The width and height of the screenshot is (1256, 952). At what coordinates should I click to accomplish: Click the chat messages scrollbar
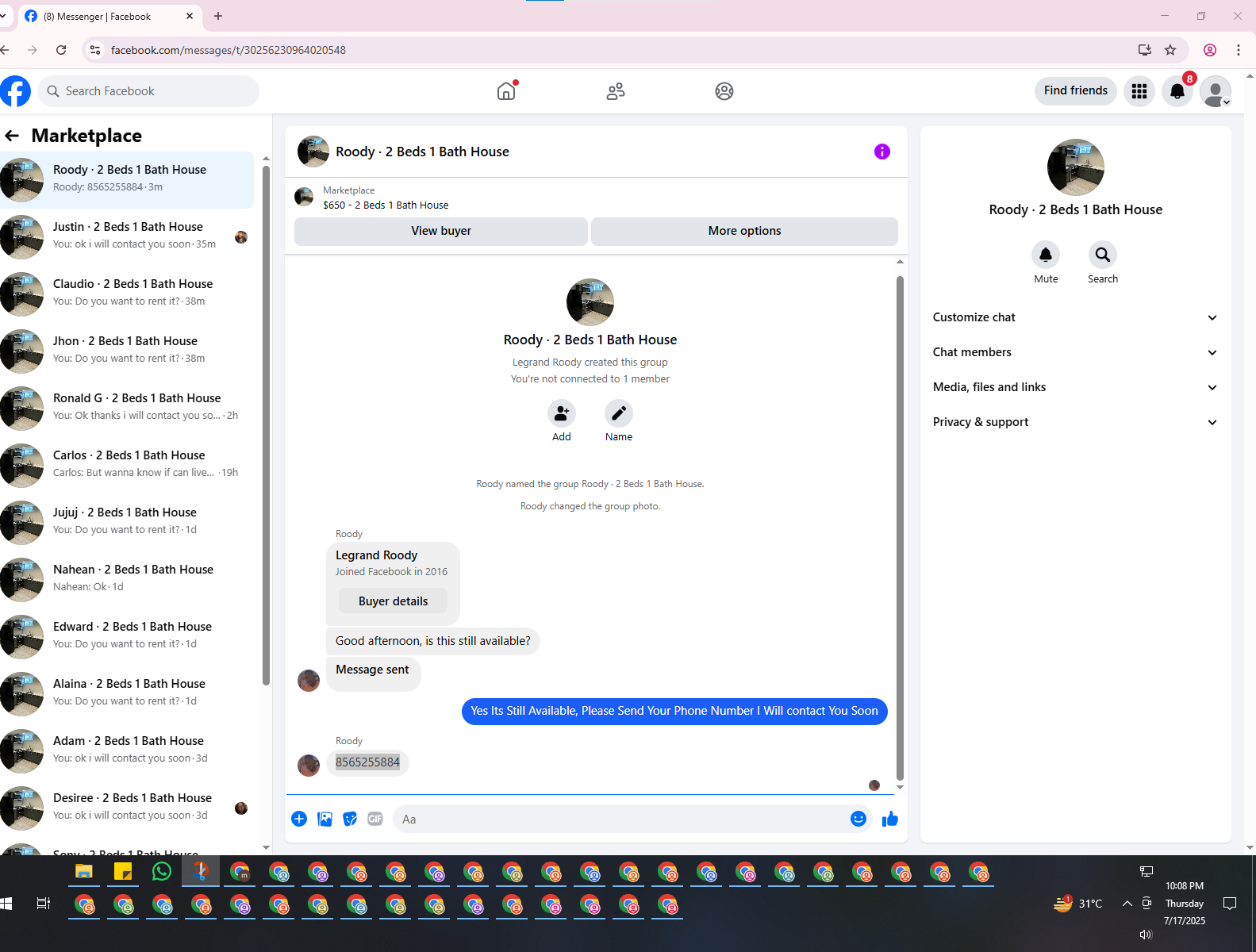pyautogui.click(x=900, y=528)
